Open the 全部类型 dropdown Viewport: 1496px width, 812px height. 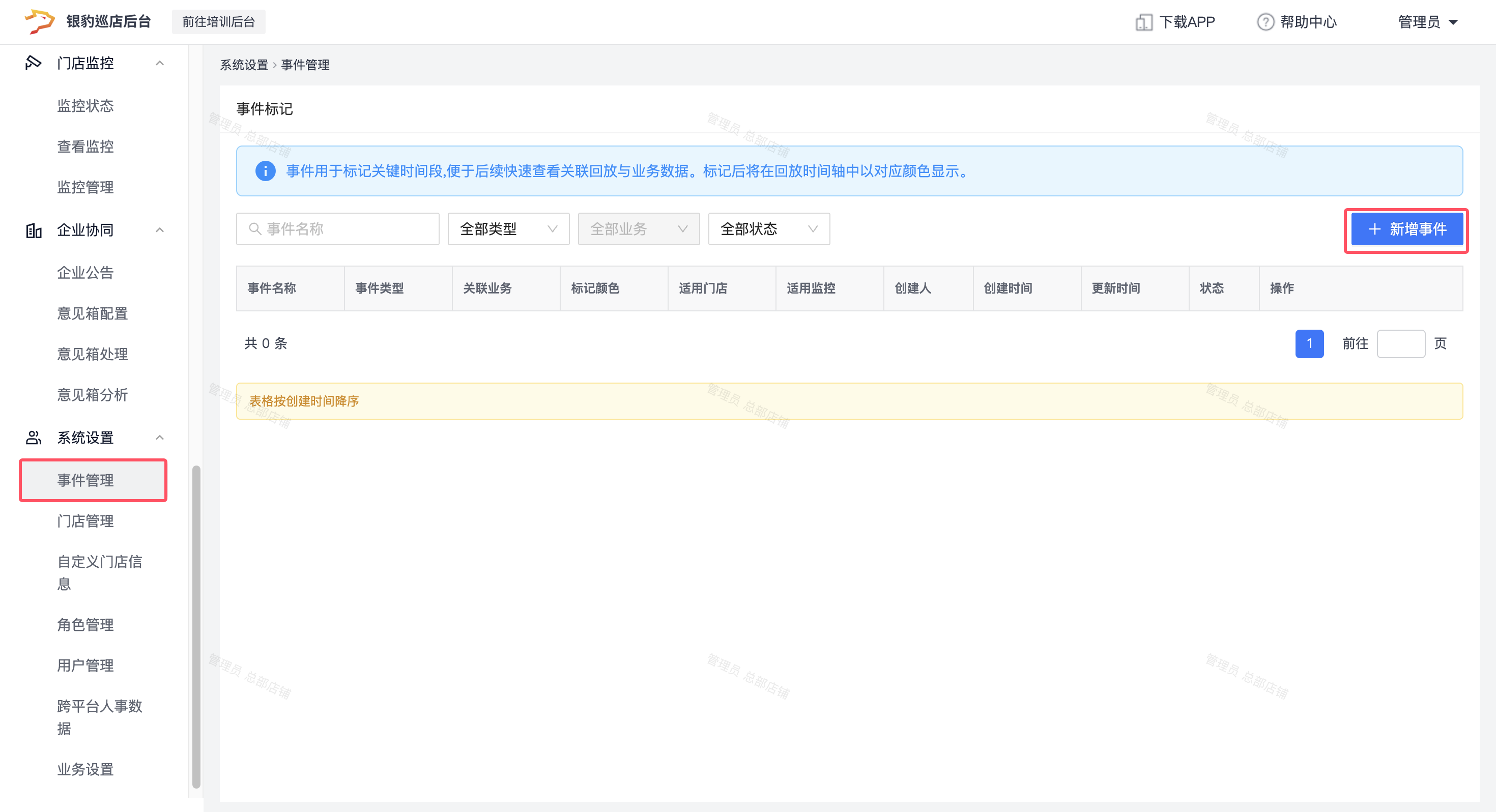click(508, 229)
